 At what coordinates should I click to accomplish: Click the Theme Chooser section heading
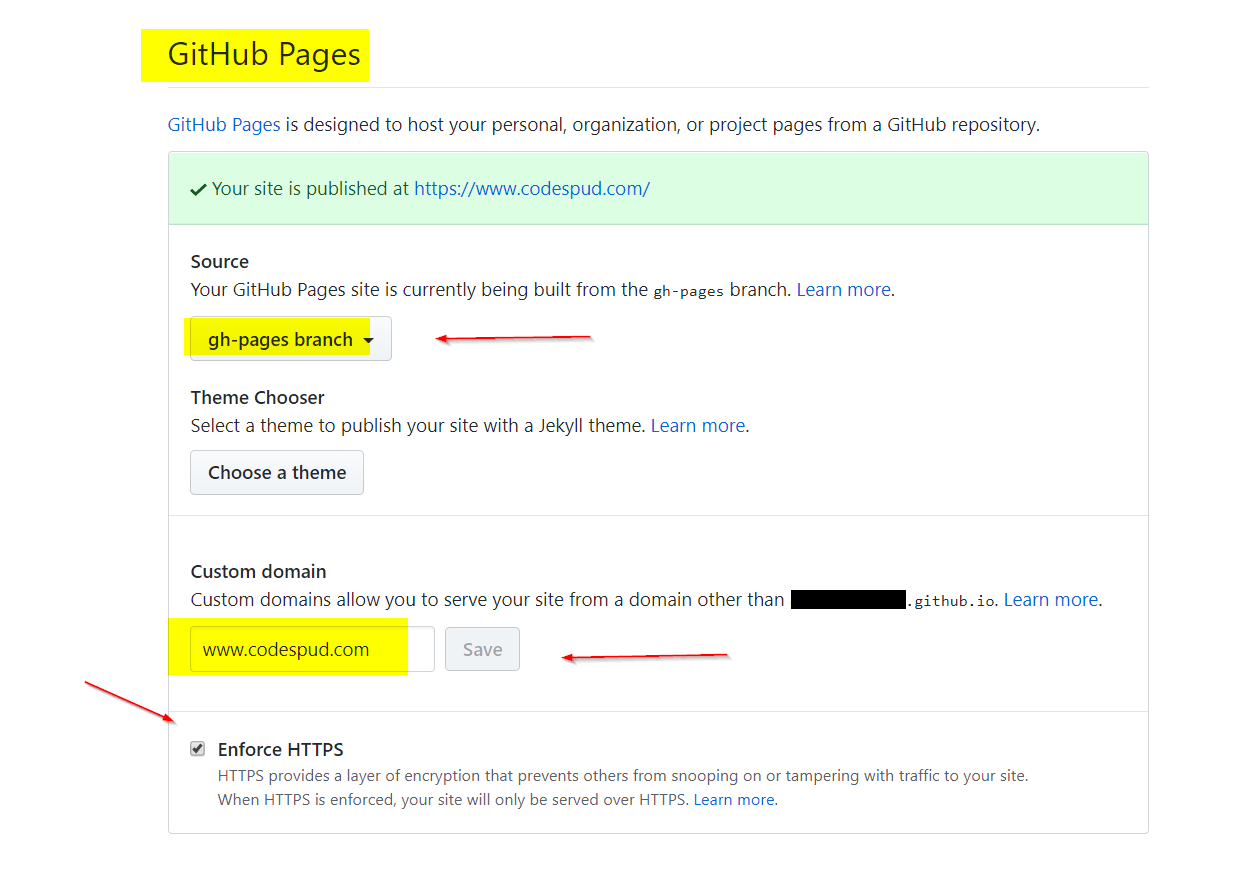click(x=258, y=398)
